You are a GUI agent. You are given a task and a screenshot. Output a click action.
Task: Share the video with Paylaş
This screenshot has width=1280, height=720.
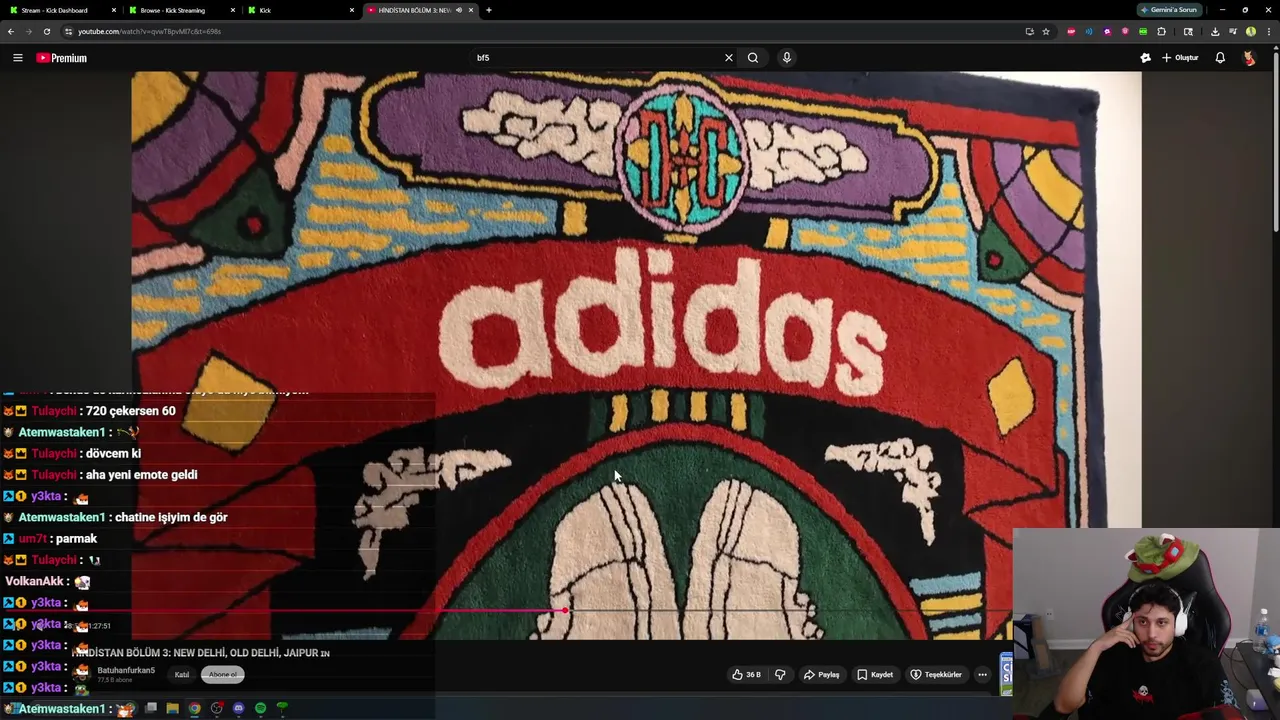(822, 675)
